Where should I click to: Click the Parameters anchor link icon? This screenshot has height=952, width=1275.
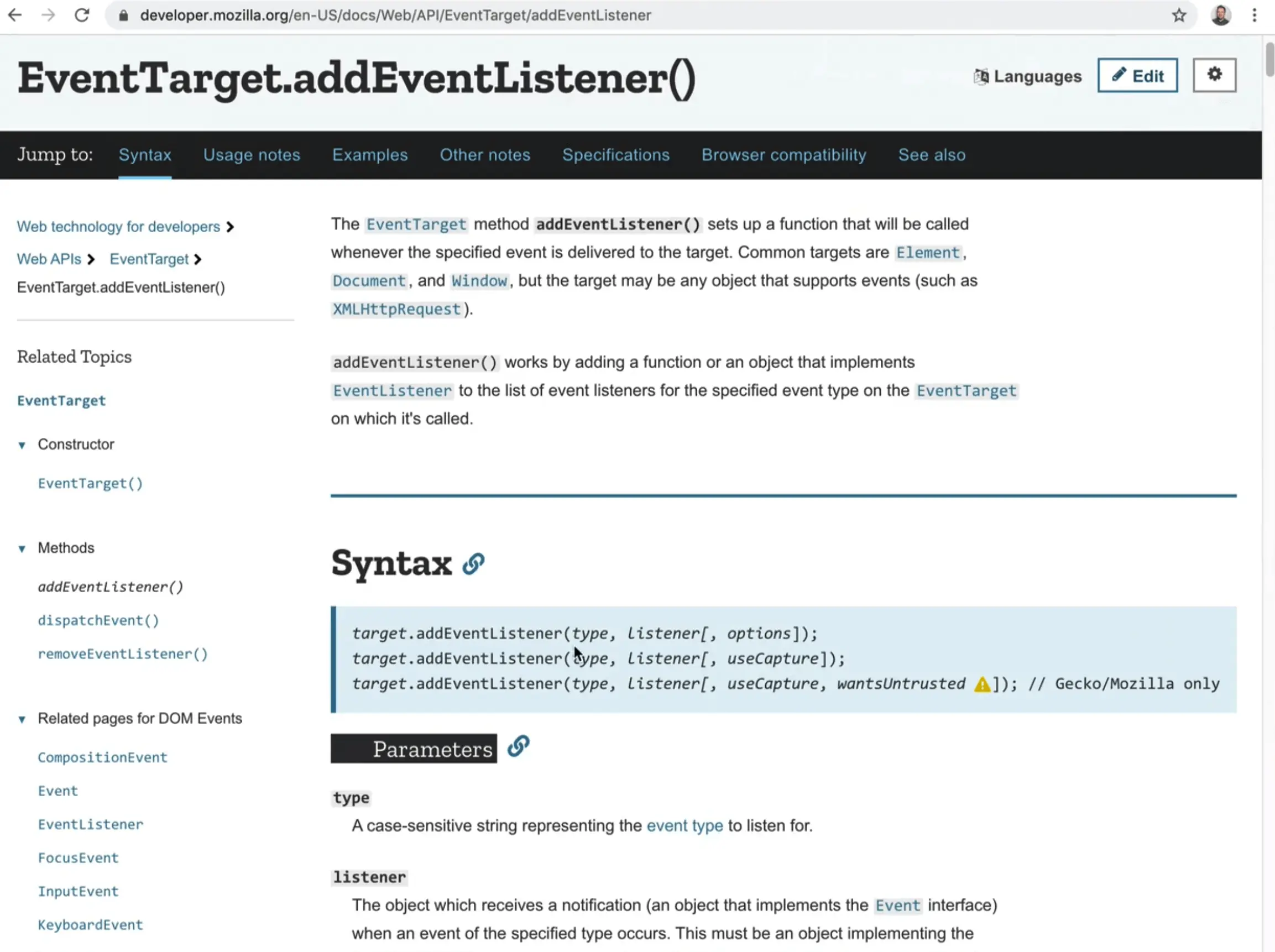(x=518, y=746)
